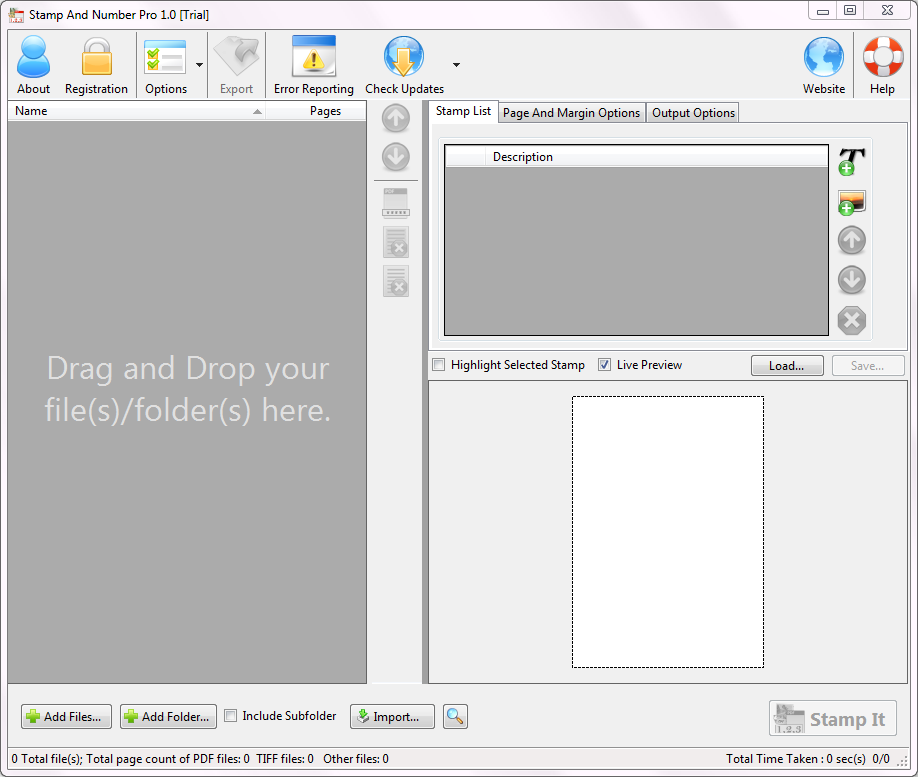Expand the Options dropdown arrow
This screenshot has height=777, width=918.
click(200, 65)
